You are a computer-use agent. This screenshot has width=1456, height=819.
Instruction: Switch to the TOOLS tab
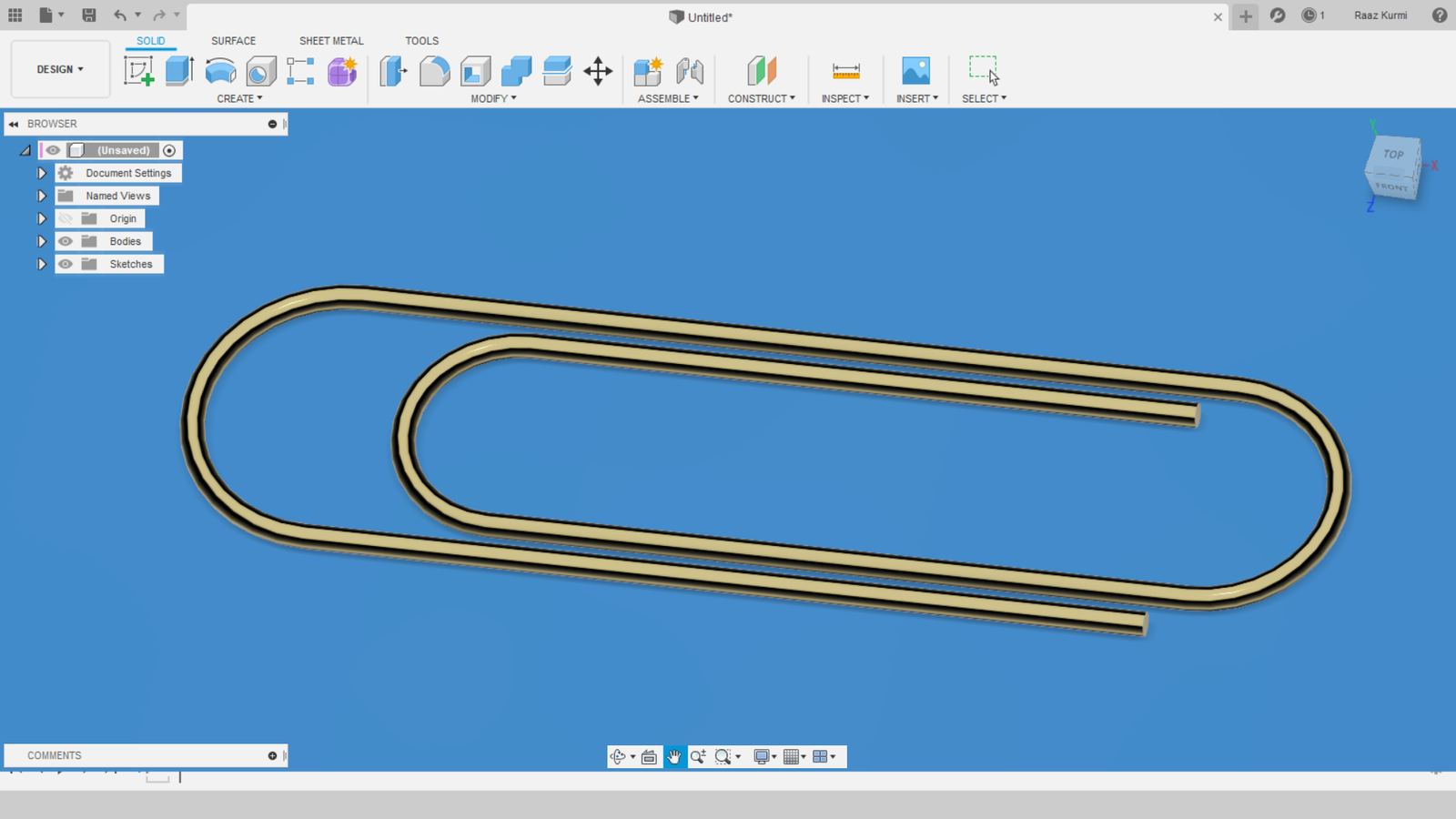[421, 41]
